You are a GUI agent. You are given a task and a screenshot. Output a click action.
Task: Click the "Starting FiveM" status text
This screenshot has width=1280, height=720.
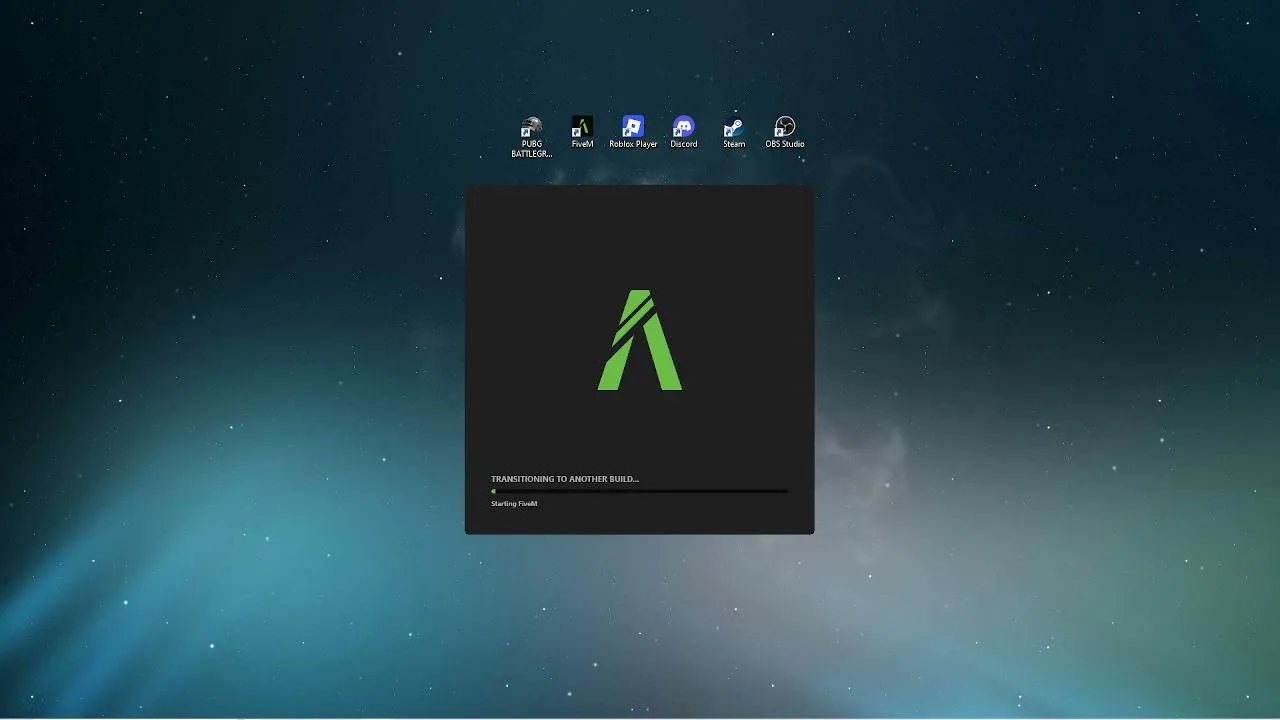point(514,503)
